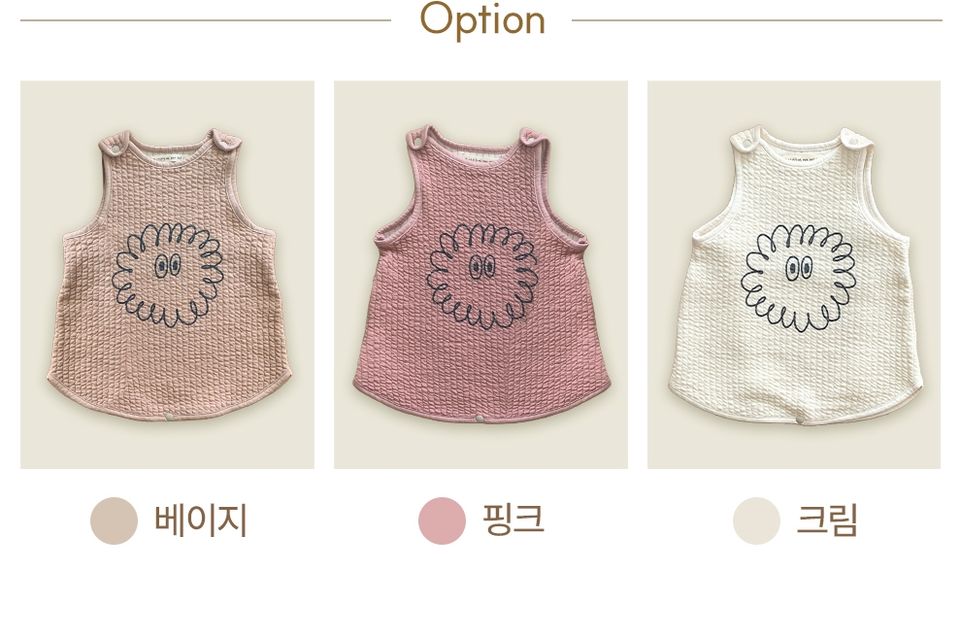Open the beige vest product image
Image resolution: width=960 pixels, height=637 pixels.
click(x=167, y=274)
